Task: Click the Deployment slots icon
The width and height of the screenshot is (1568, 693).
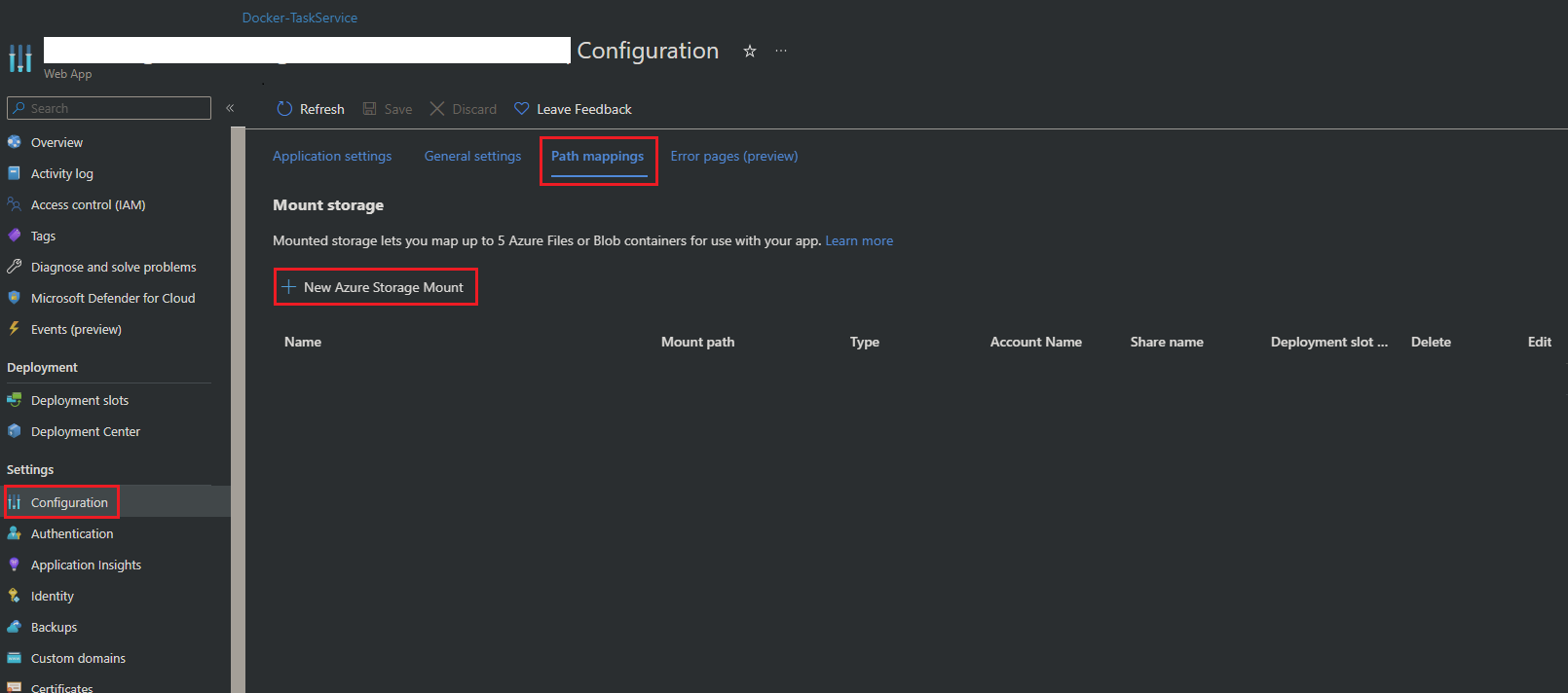Action: tap(14, 400)
